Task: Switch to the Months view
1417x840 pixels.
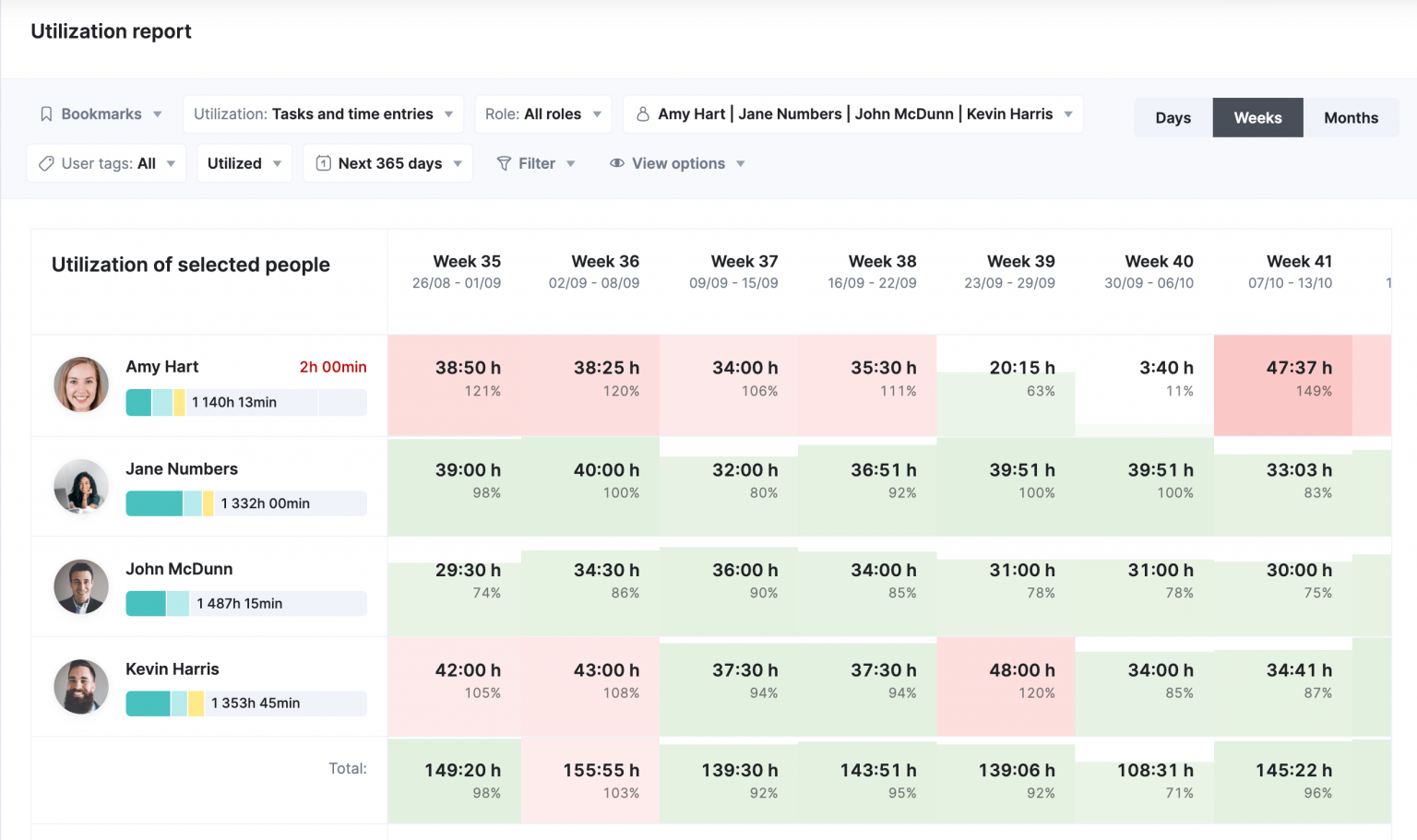Action: point(1351,117)
